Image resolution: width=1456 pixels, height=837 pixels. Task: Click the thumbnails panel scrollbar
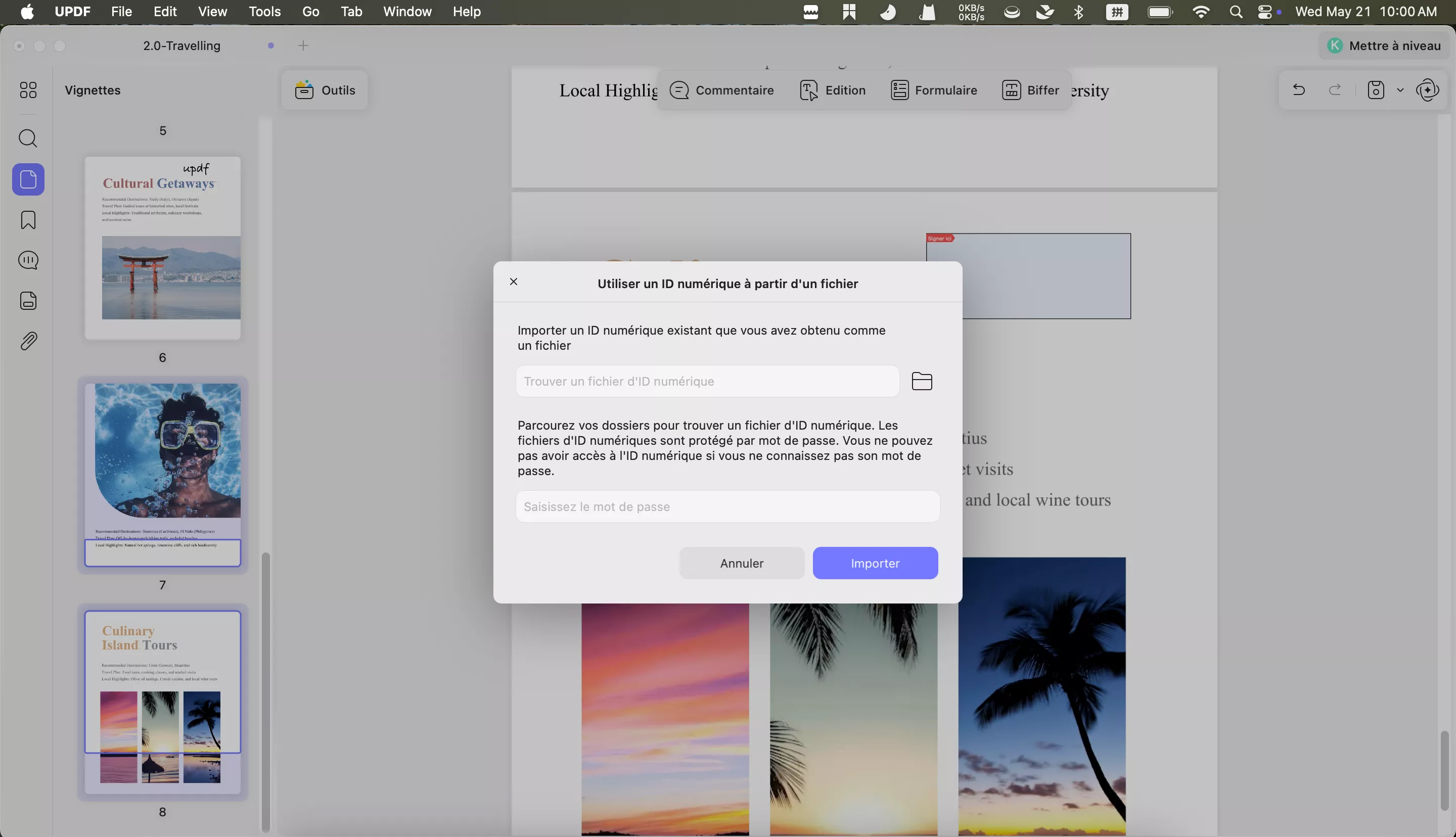tap(265, 691)
